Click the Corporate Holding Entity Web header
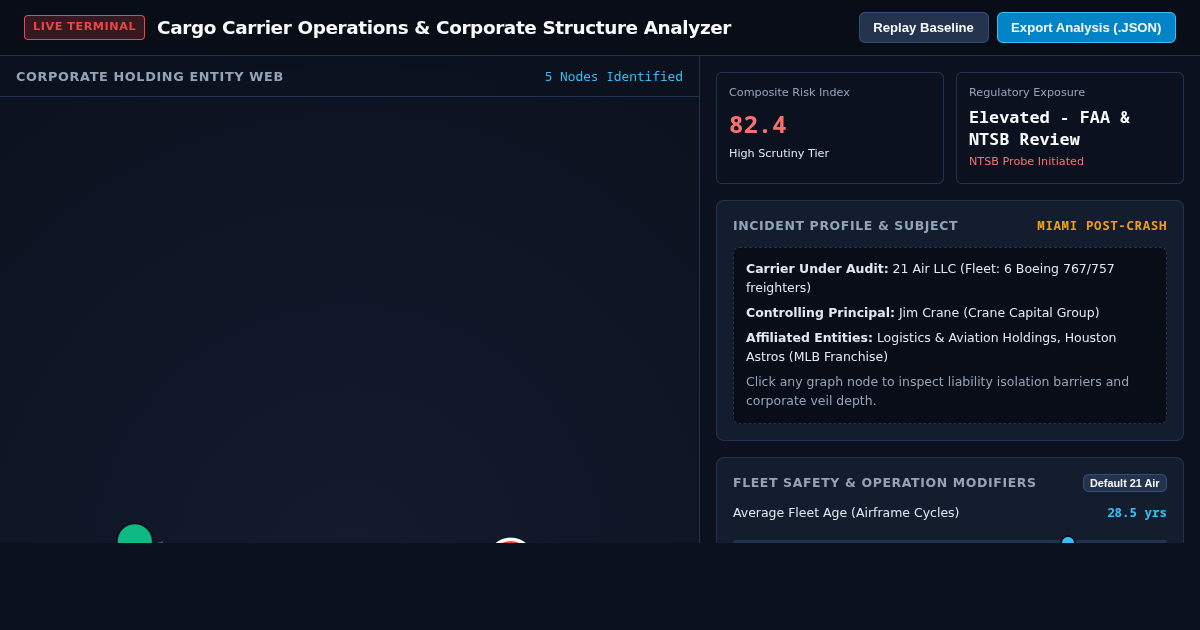 pyautogui.click(x=150, y=77)
